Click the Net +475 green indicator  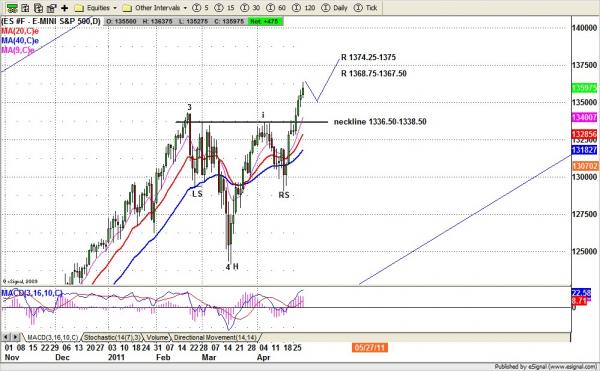[265, 21]
